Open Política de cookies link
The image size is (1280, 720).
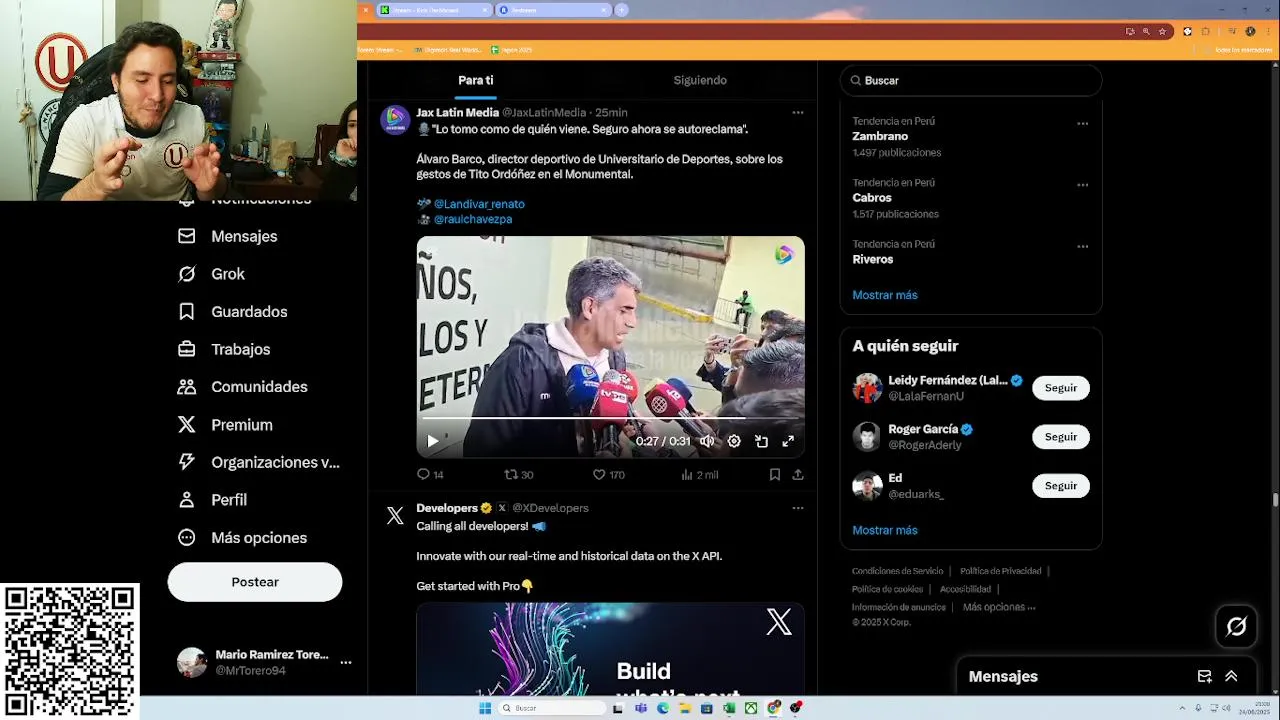coord(887,589)
